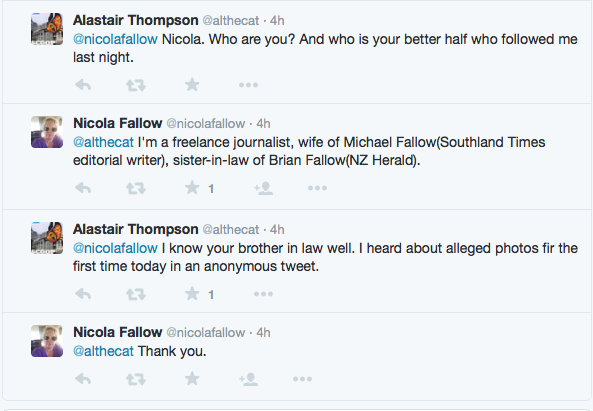Image resolution: width=593 pixels, height=411 pixels.
Task: Retweet Nicola's freelance journalist tweet
Action: click(136, 188)
